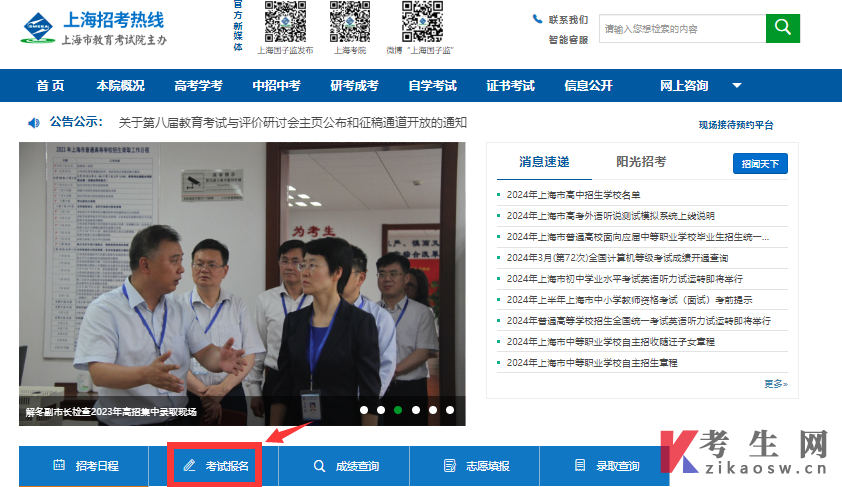
Task: Open 2024年上海市高中招生学校名单
Action: point(574,195)
